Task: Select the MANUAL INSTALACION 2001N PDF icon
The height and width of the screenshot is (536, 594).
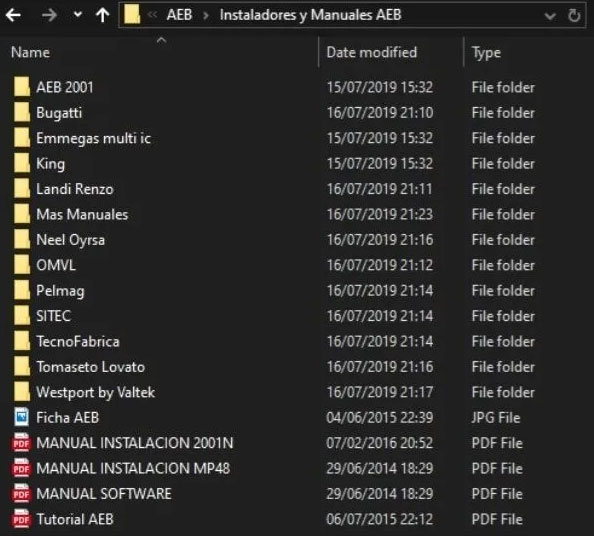Action: pos(21,443)
